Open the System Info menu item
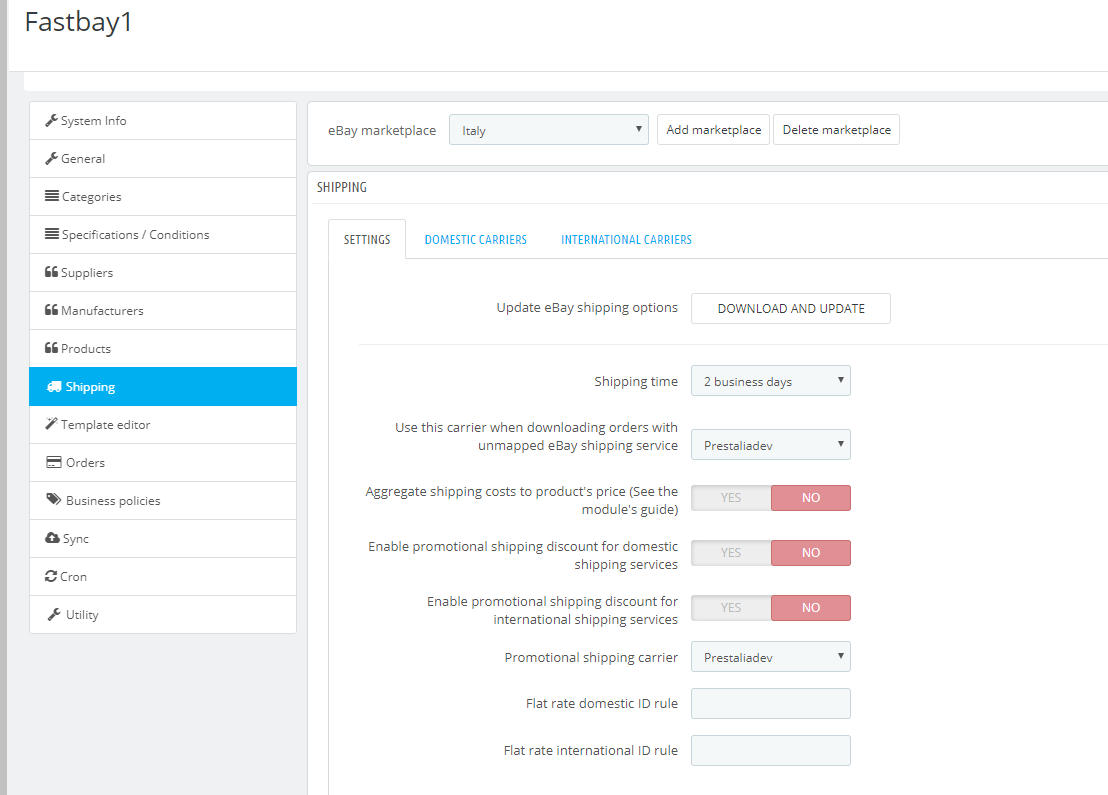 pyautogui.click(x=163, y=121)
